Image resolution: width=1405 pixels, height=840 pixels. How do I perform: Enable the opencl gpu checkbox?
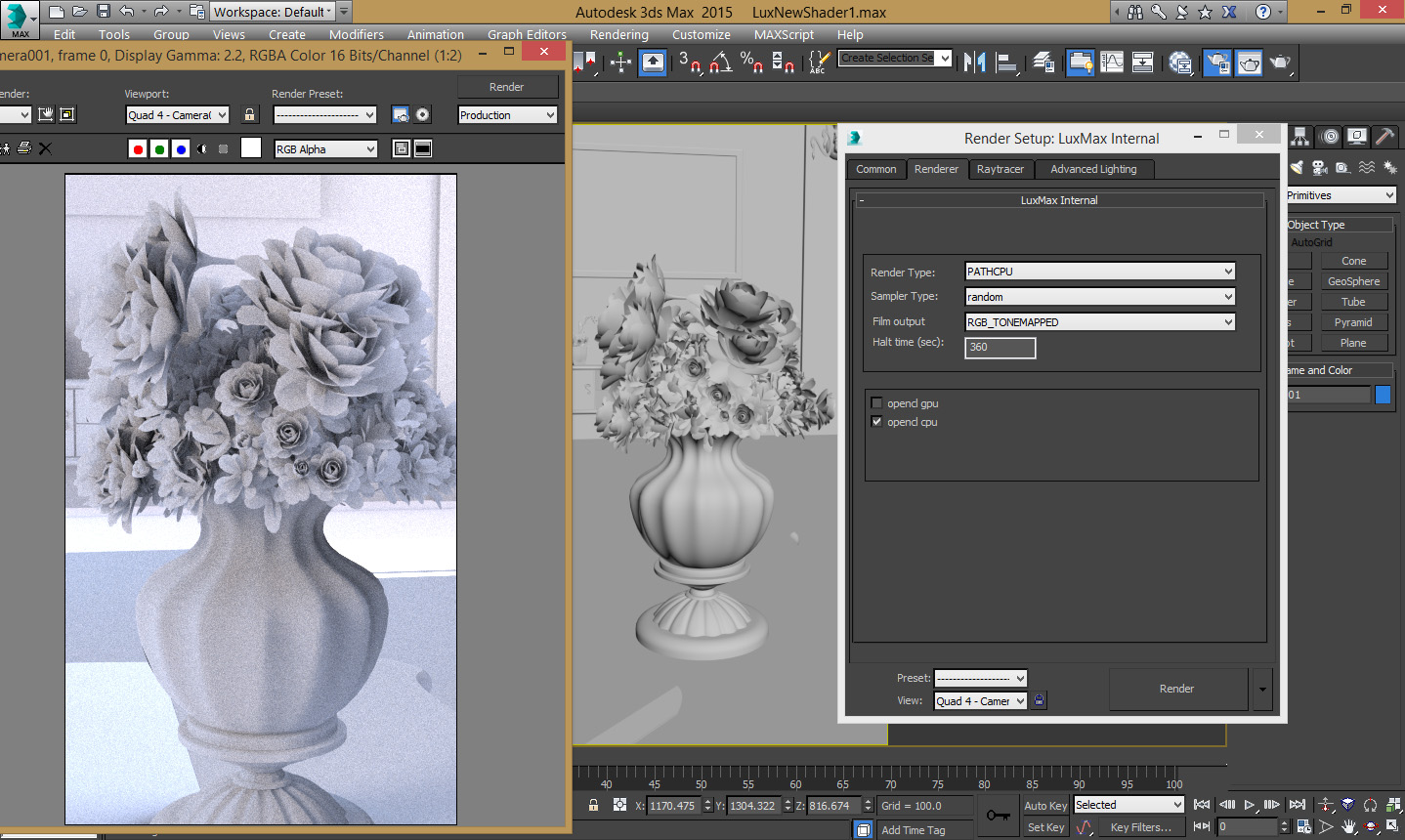point(876,403)
